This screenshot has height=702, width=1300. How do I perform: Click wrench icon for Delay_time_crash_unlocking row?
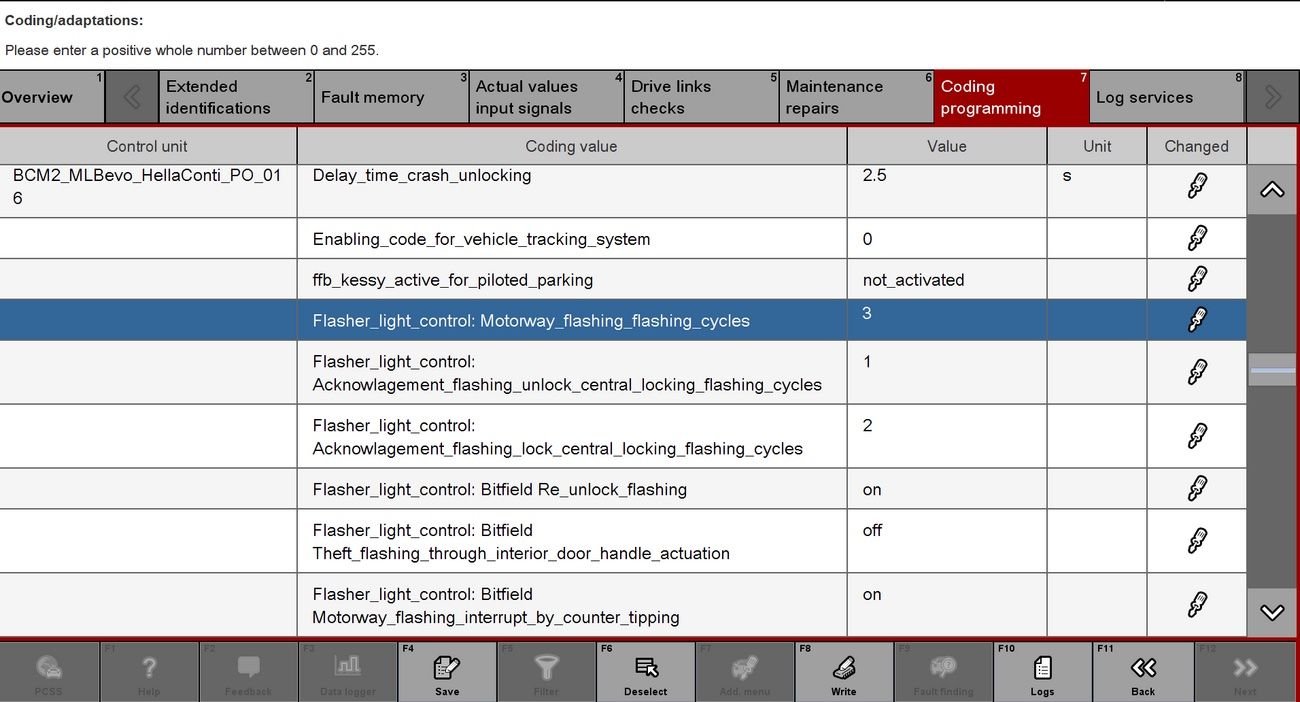click(x=1196, y=186)
